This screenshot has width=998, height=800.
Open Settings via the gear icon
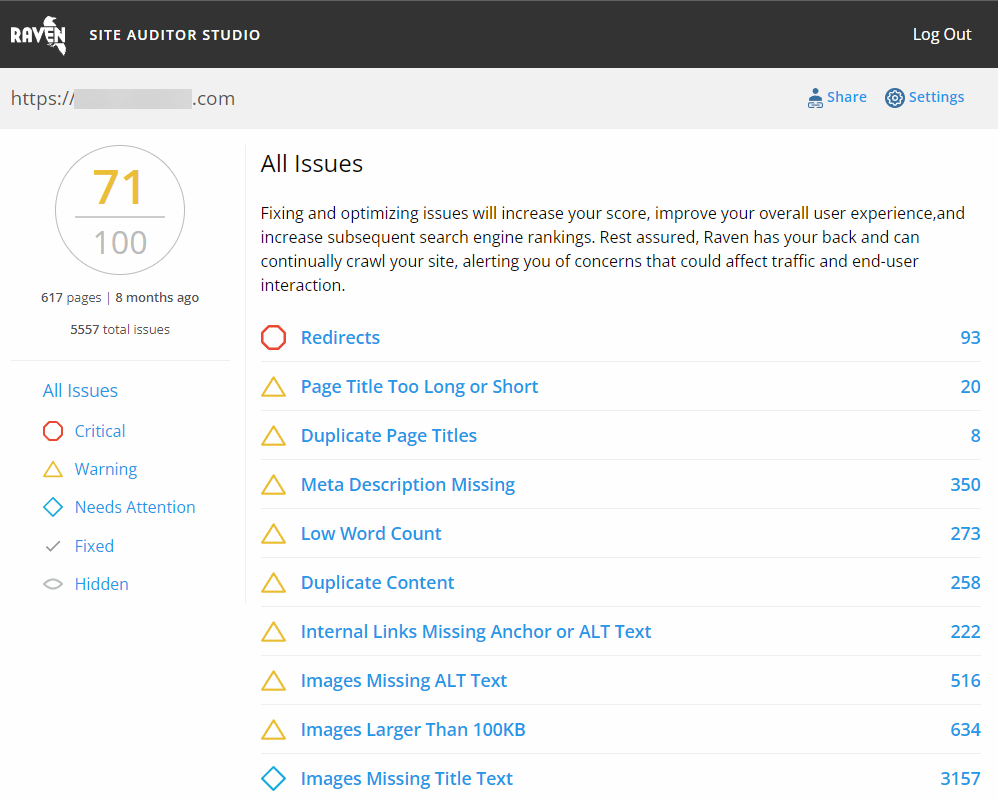point(894,98)
